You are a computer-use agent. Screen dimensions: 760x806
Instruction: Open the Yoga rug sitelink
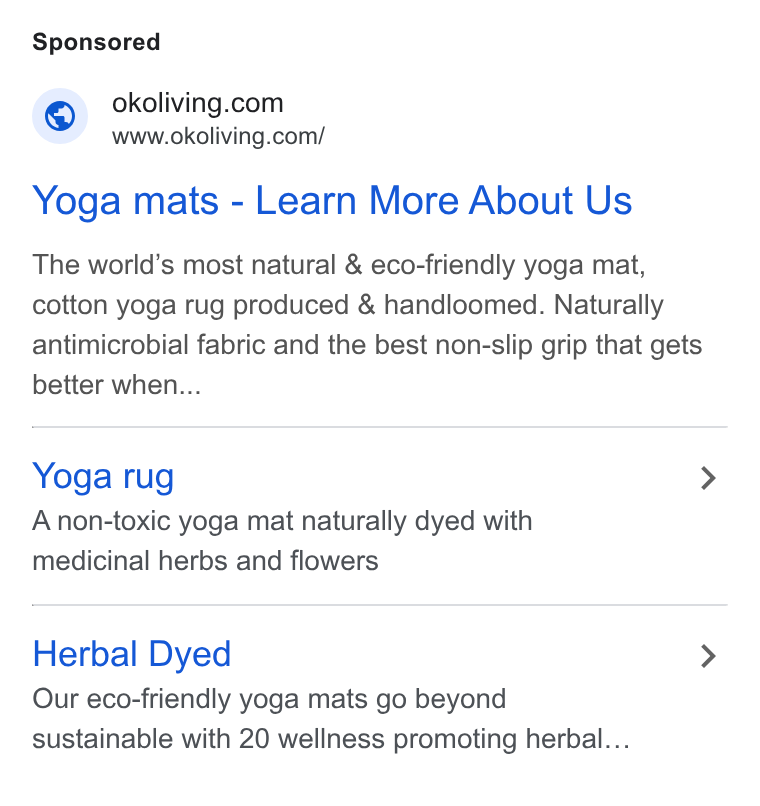(x=103, y=477)
